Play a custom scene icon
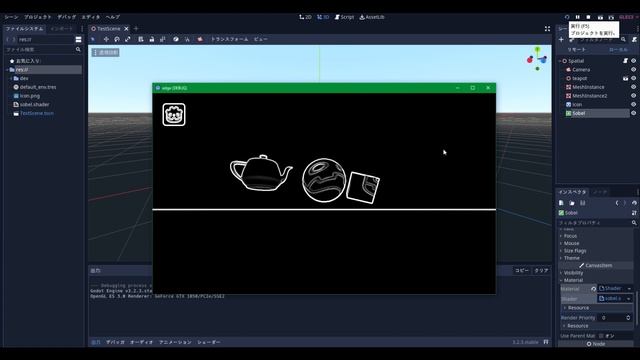 point(611,17)
